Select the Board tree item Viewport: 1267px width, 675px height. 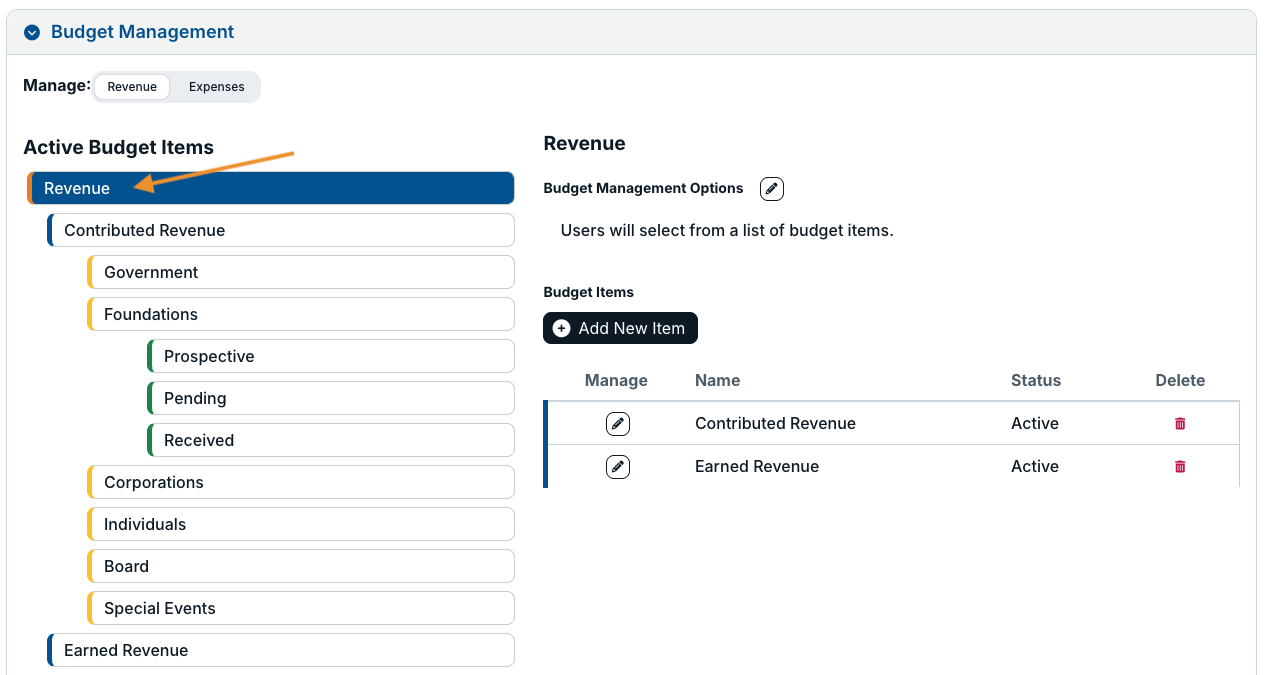point(301,566)
